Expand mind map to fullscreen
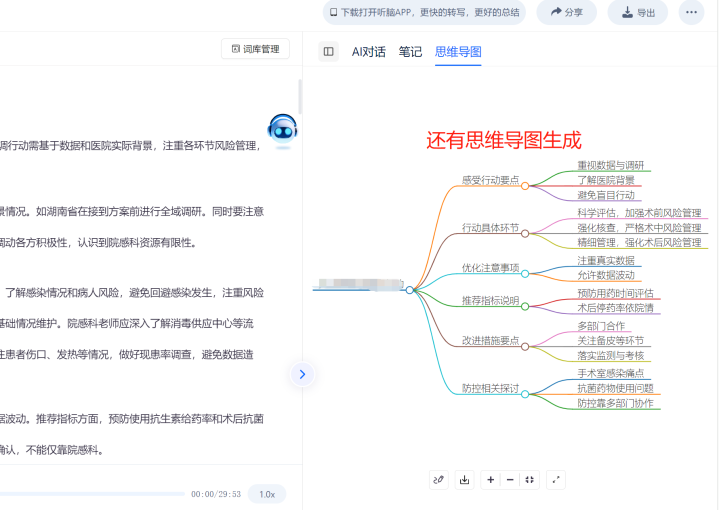Screen dimensions: 719x510 coord(556,480)
